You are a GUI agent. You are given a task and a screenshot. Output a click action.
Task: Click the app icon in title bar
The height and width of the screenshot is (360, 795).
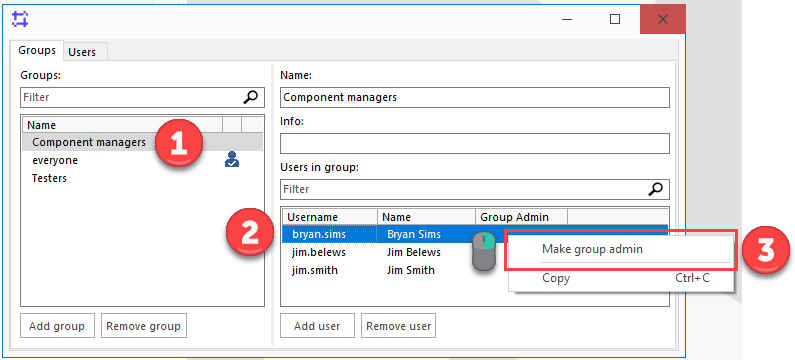click(x=20, y=20)
